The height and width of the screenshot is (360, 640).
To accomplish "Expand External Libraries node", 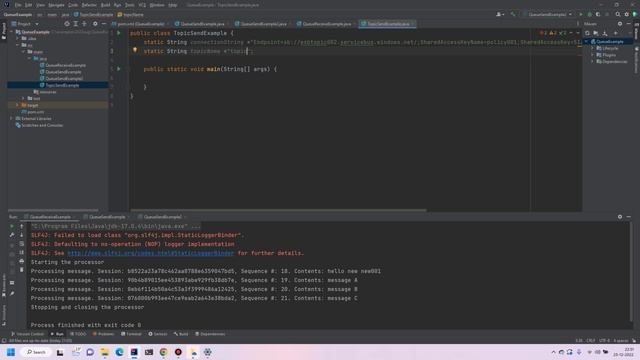I will [x=12, y=118].
